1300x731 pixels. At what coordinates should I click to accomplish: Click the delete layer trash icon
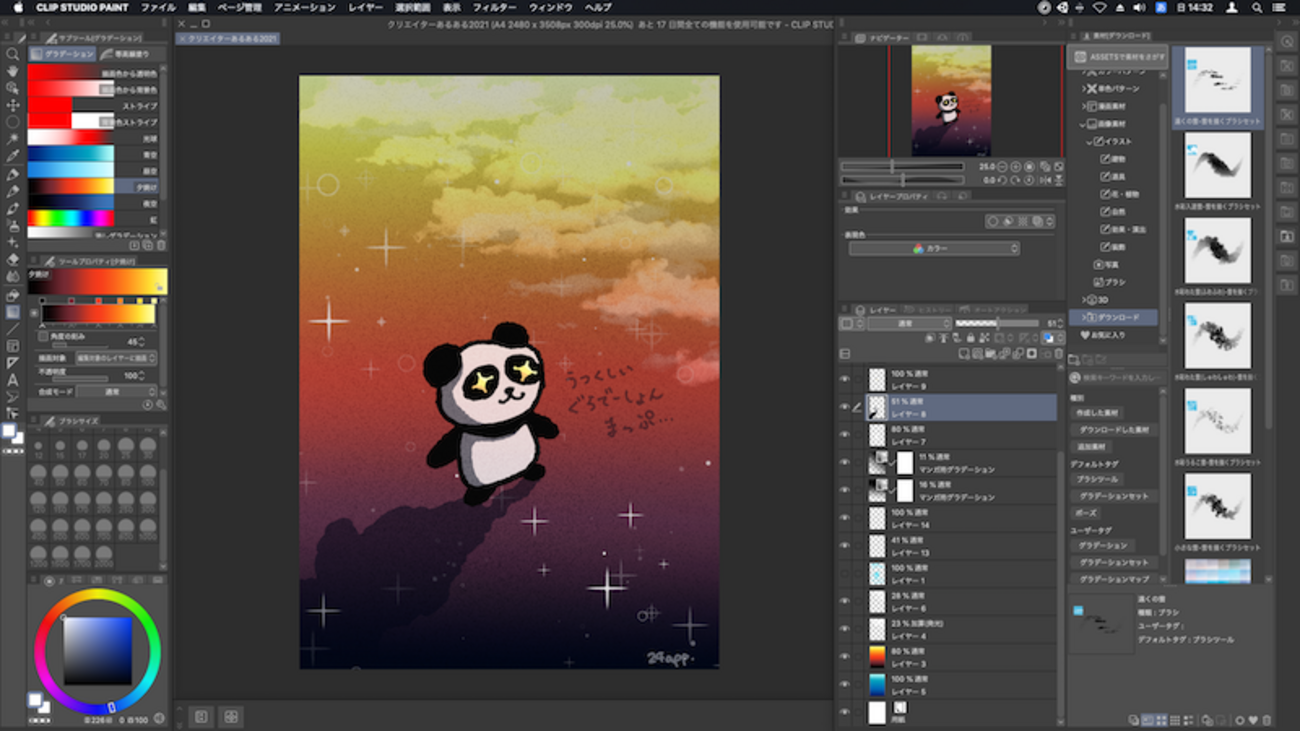click(1059, 353)
